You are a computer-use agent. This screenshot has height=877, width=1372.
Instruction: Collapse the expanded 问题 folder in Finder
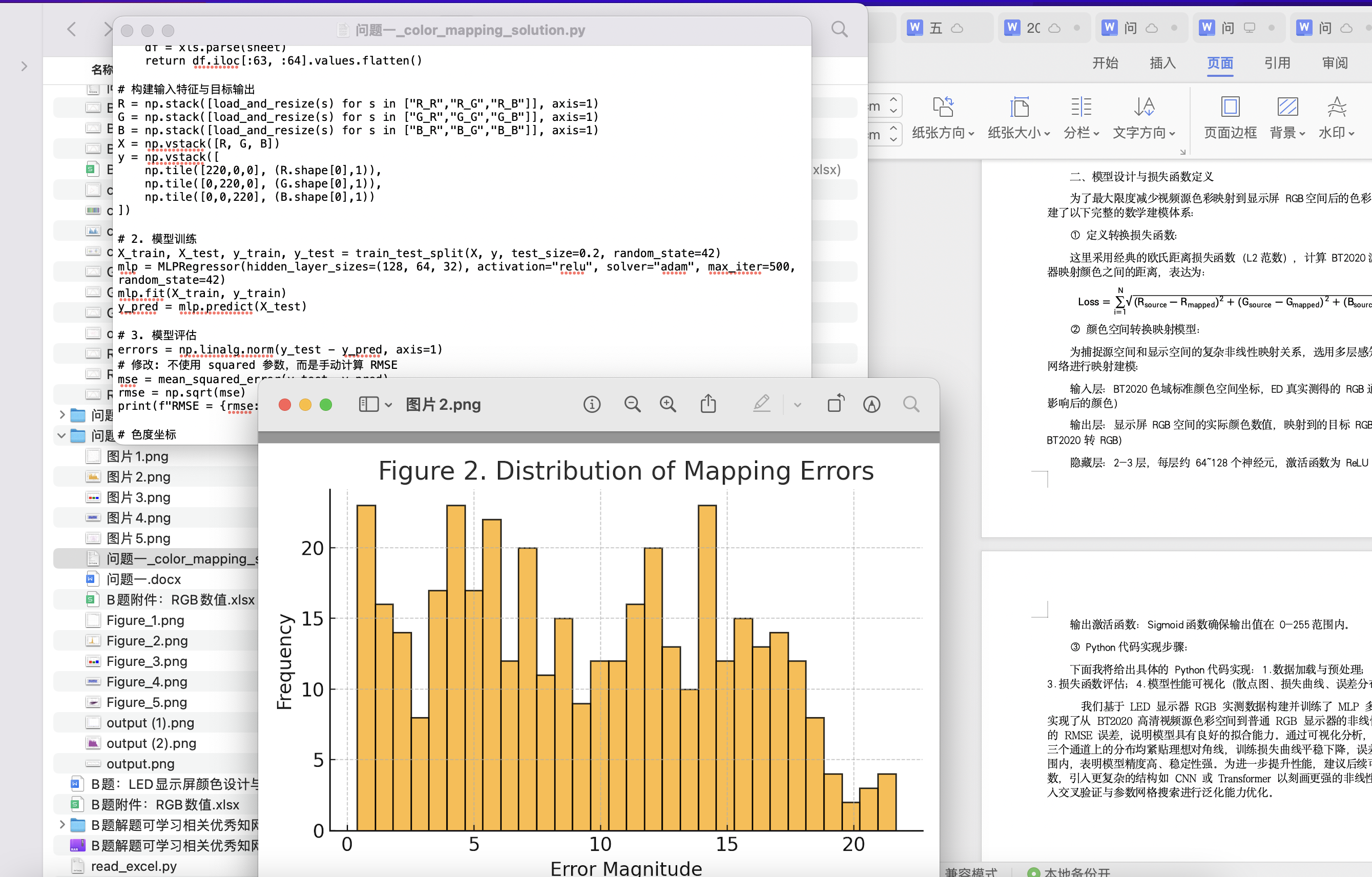click(61, 435)
